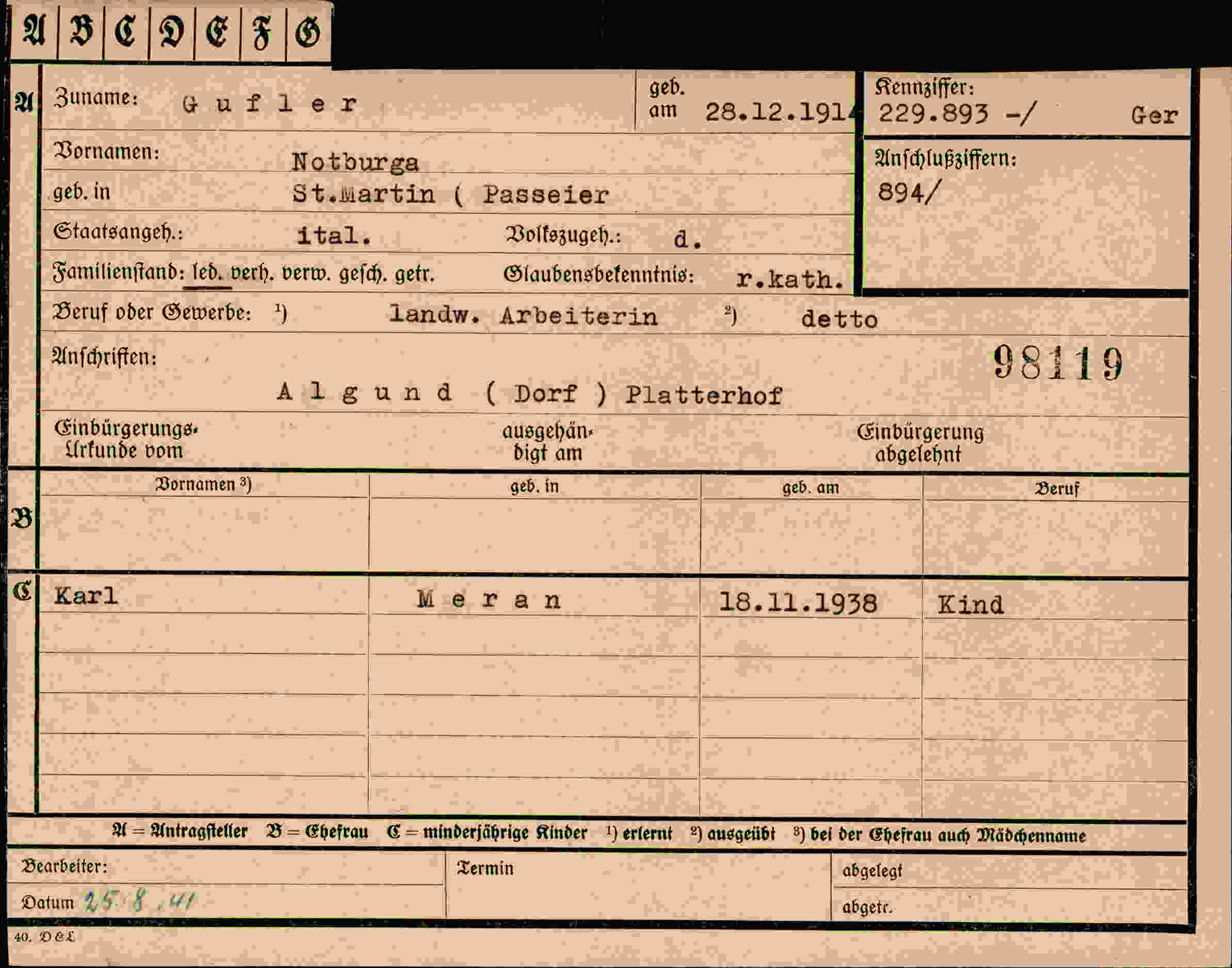Click section B 'Beruf' column header
The image size is (1232, 968).
pyautogui.click(x=1057, y=489)
